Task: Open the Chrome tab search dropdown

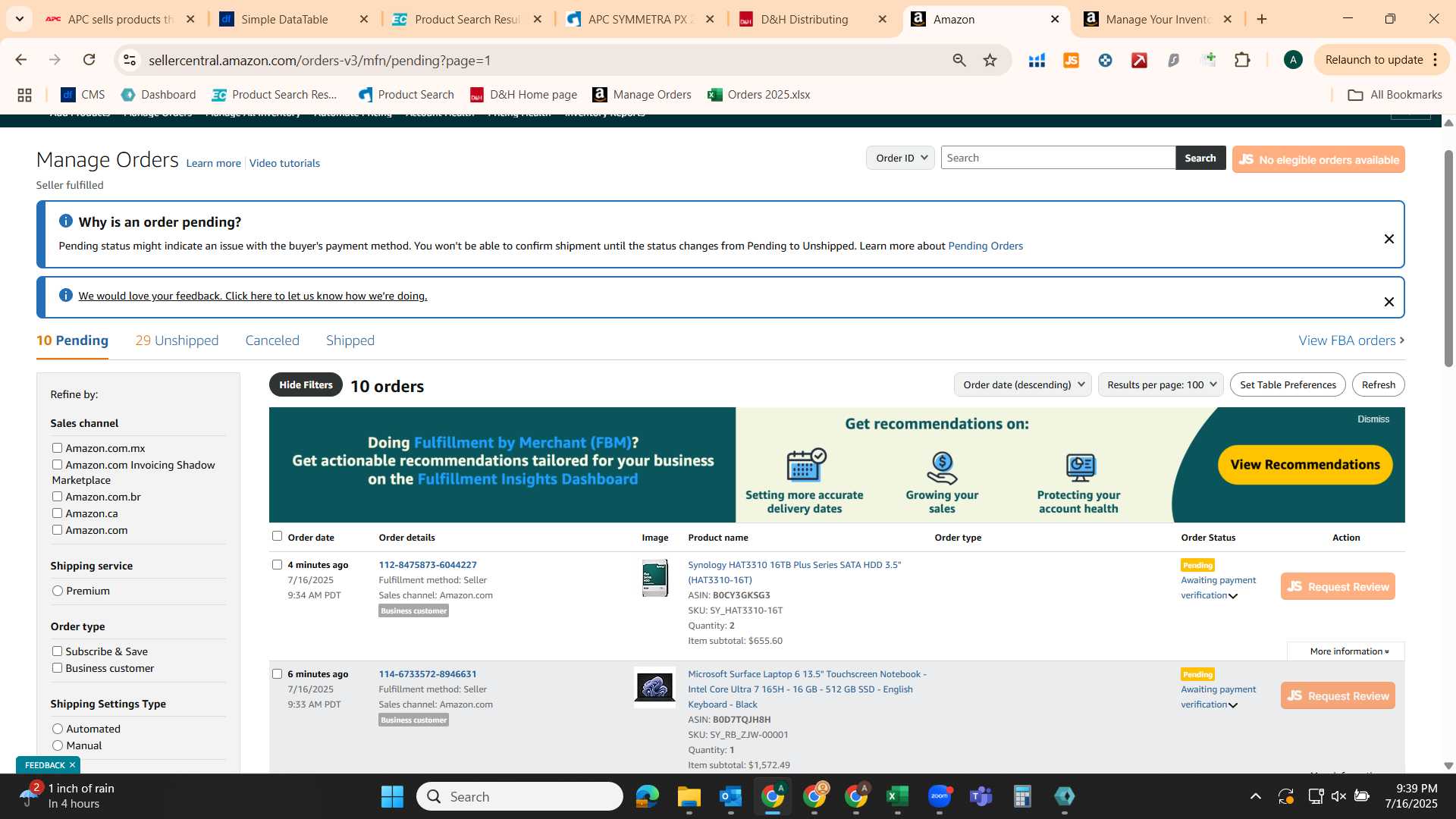Action: (19, 19)
